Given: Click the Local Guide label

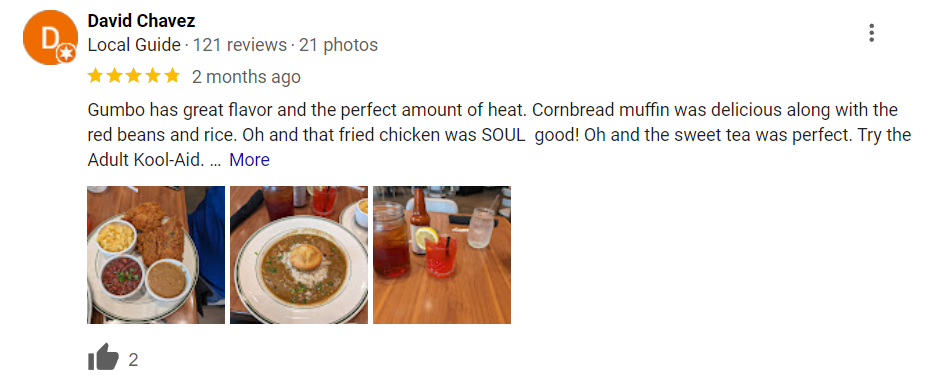Looking at the screenshot, I should (134, 45).
